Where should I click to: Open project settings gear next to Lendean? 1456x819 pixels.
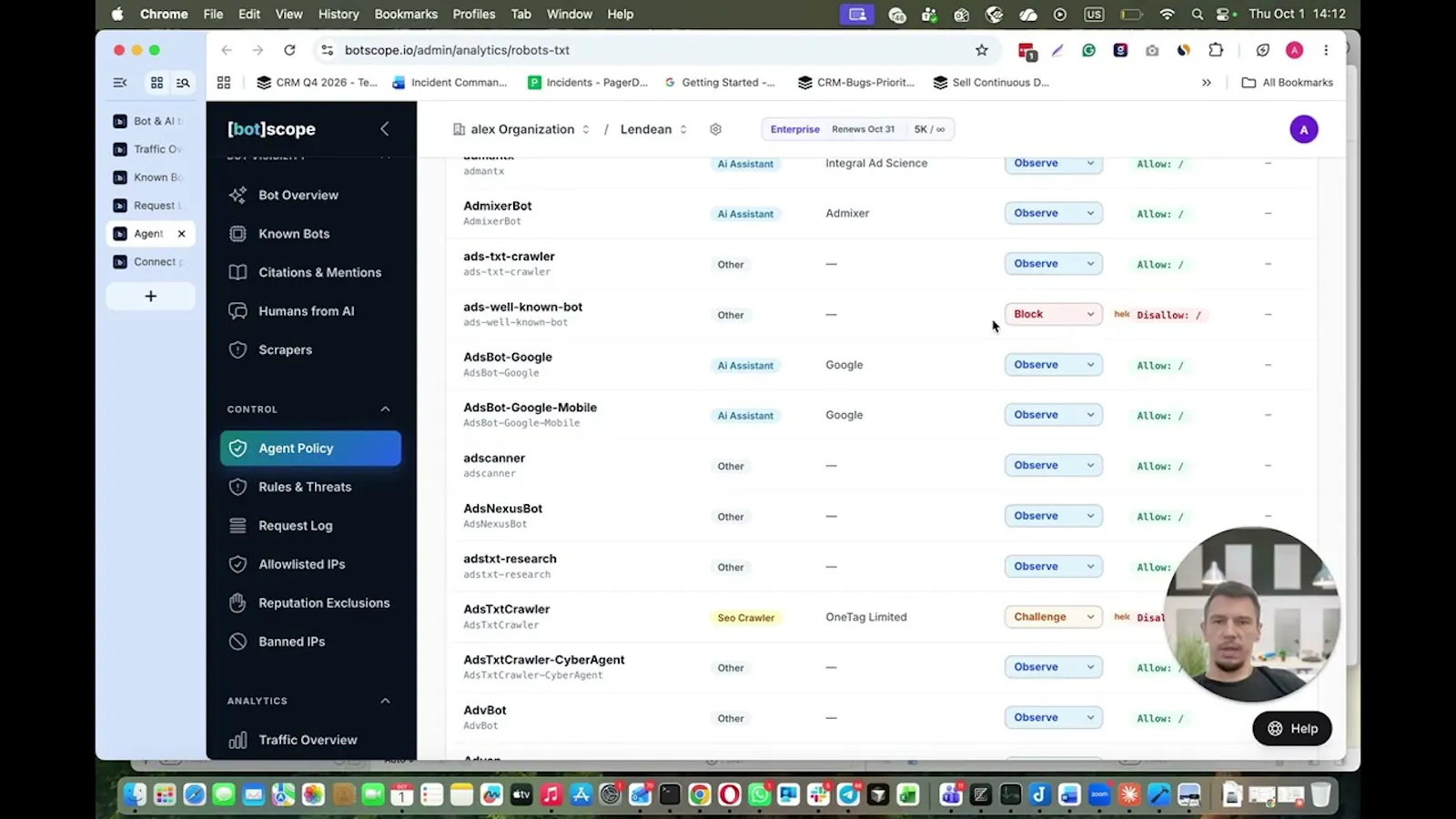tap(715, 129)
